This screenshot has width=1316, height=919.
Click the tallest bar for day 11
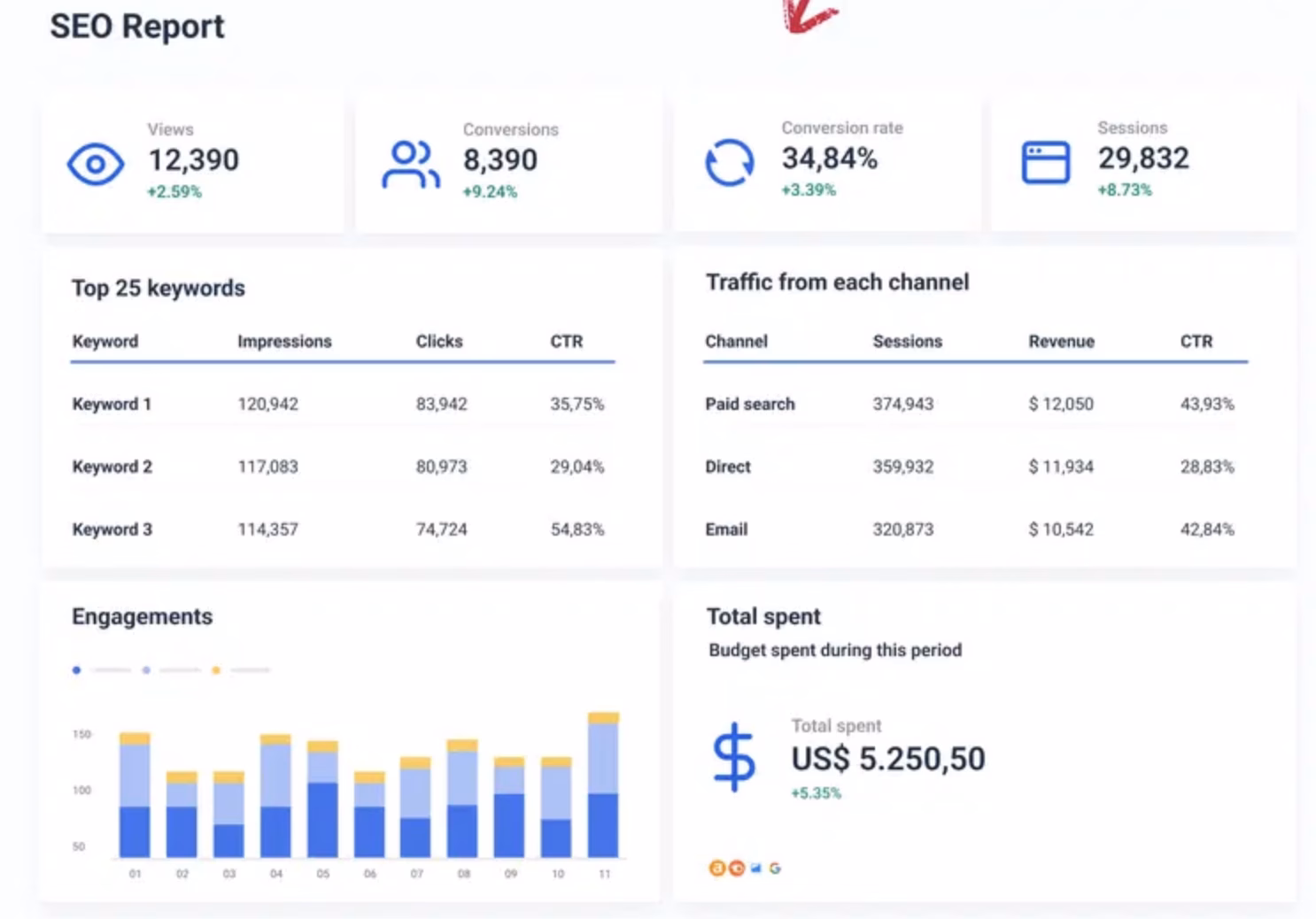point(603,788)
